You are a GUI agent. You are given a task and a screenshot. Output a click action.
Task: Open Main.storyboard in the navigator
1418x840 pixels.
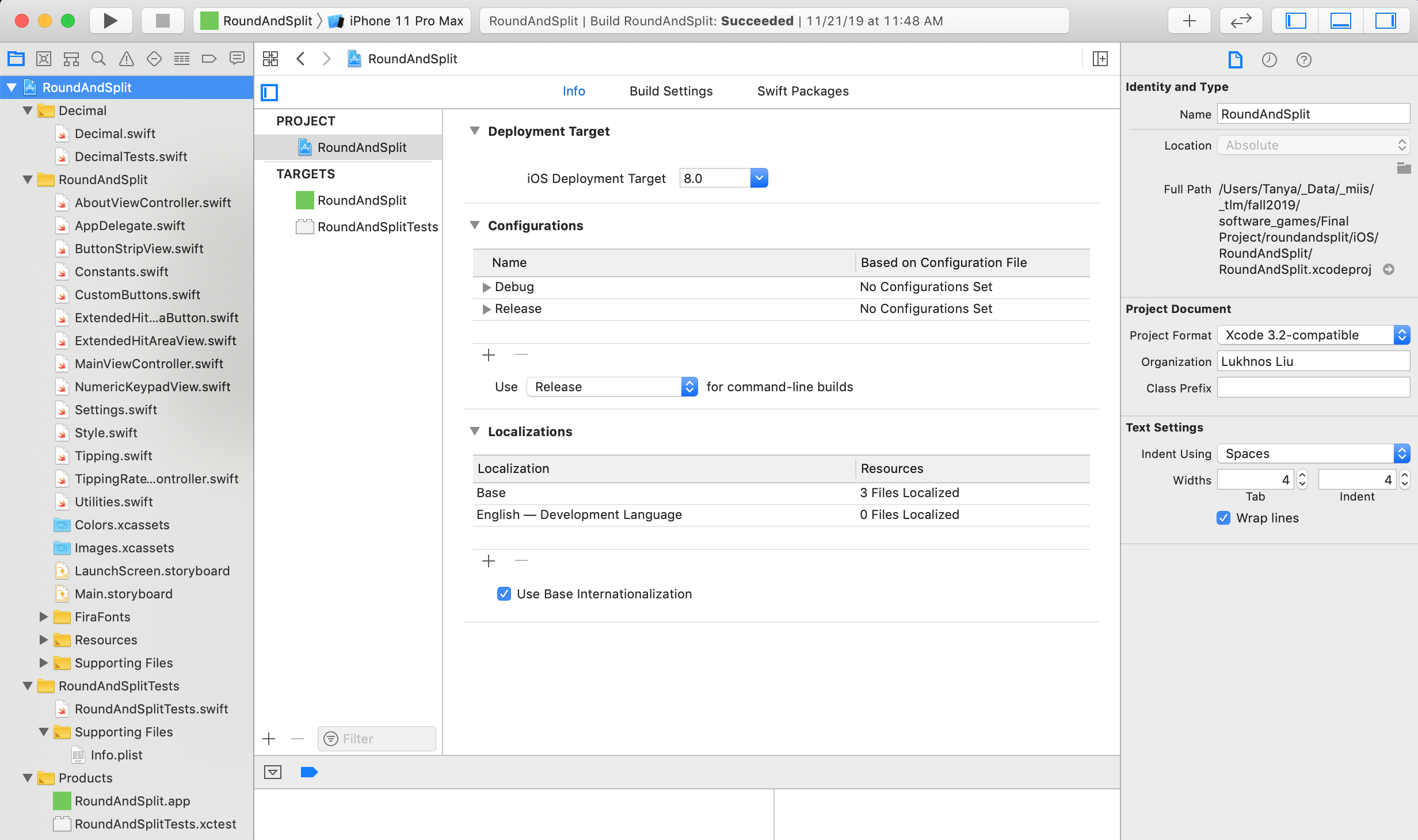click(124, 594)
